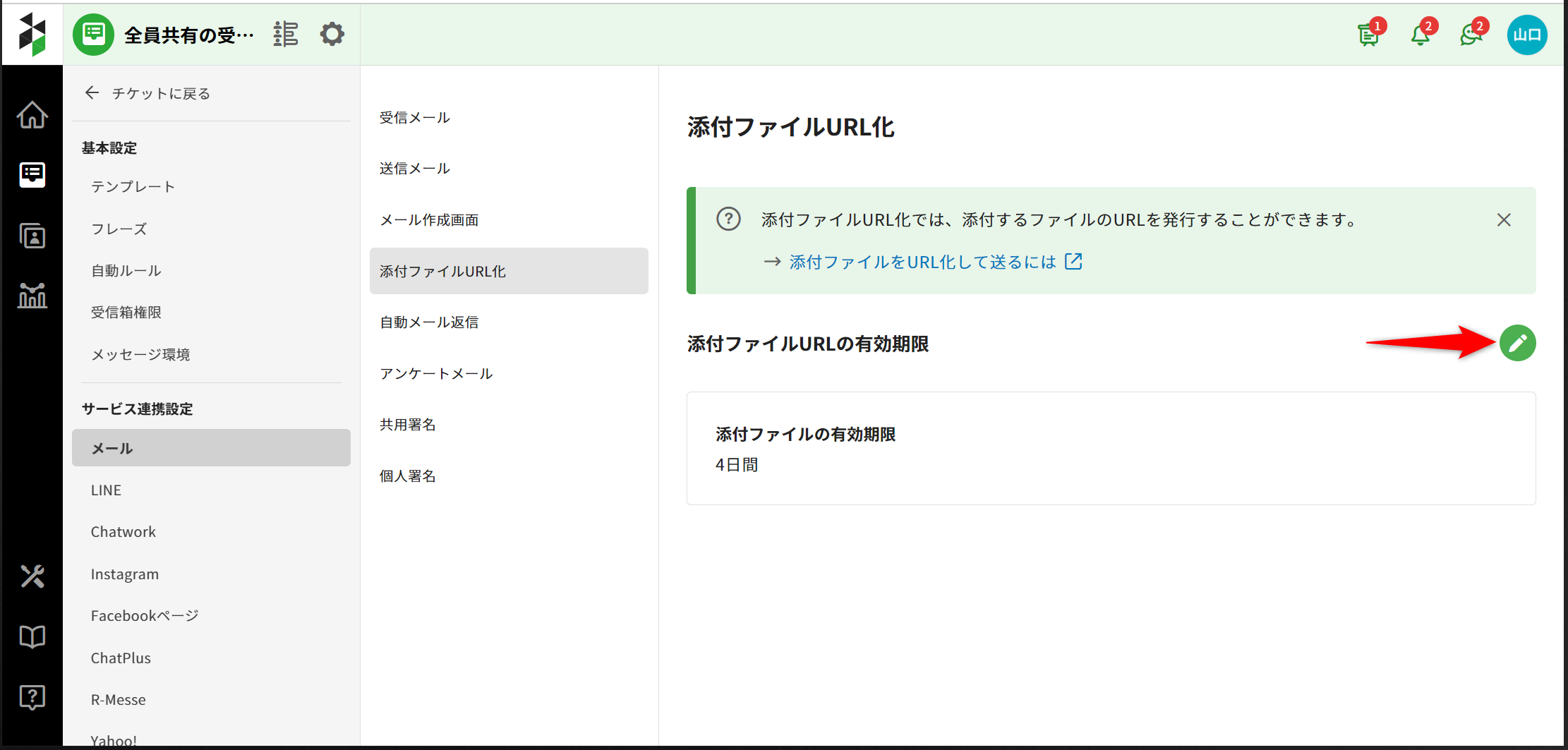Viewport: 1568px width, 750px height.
Task: Click the 山口 user avatar
Action: 1527,35
